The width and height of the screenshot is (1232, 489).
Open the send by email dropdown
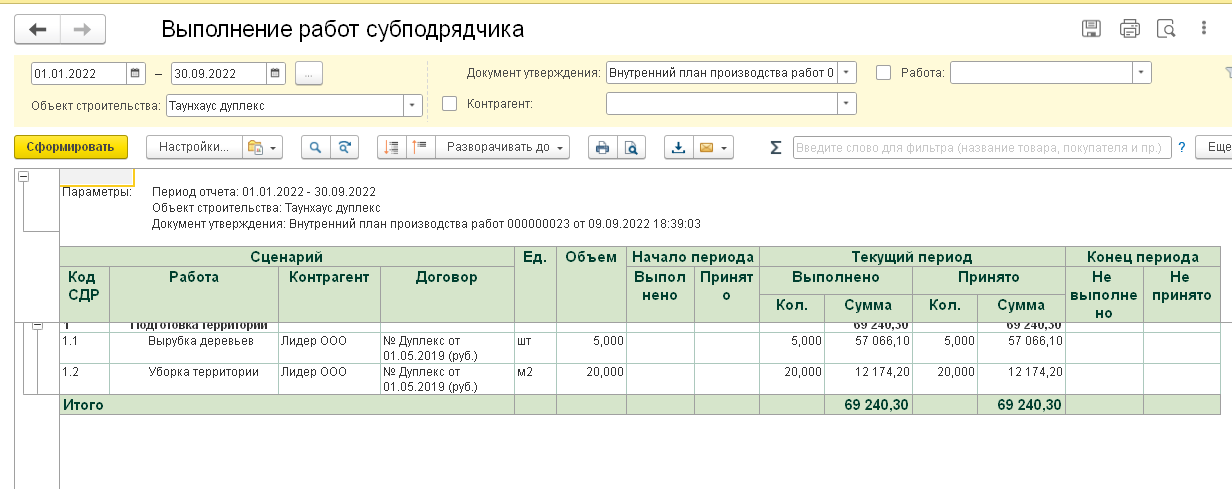[712, 148]
